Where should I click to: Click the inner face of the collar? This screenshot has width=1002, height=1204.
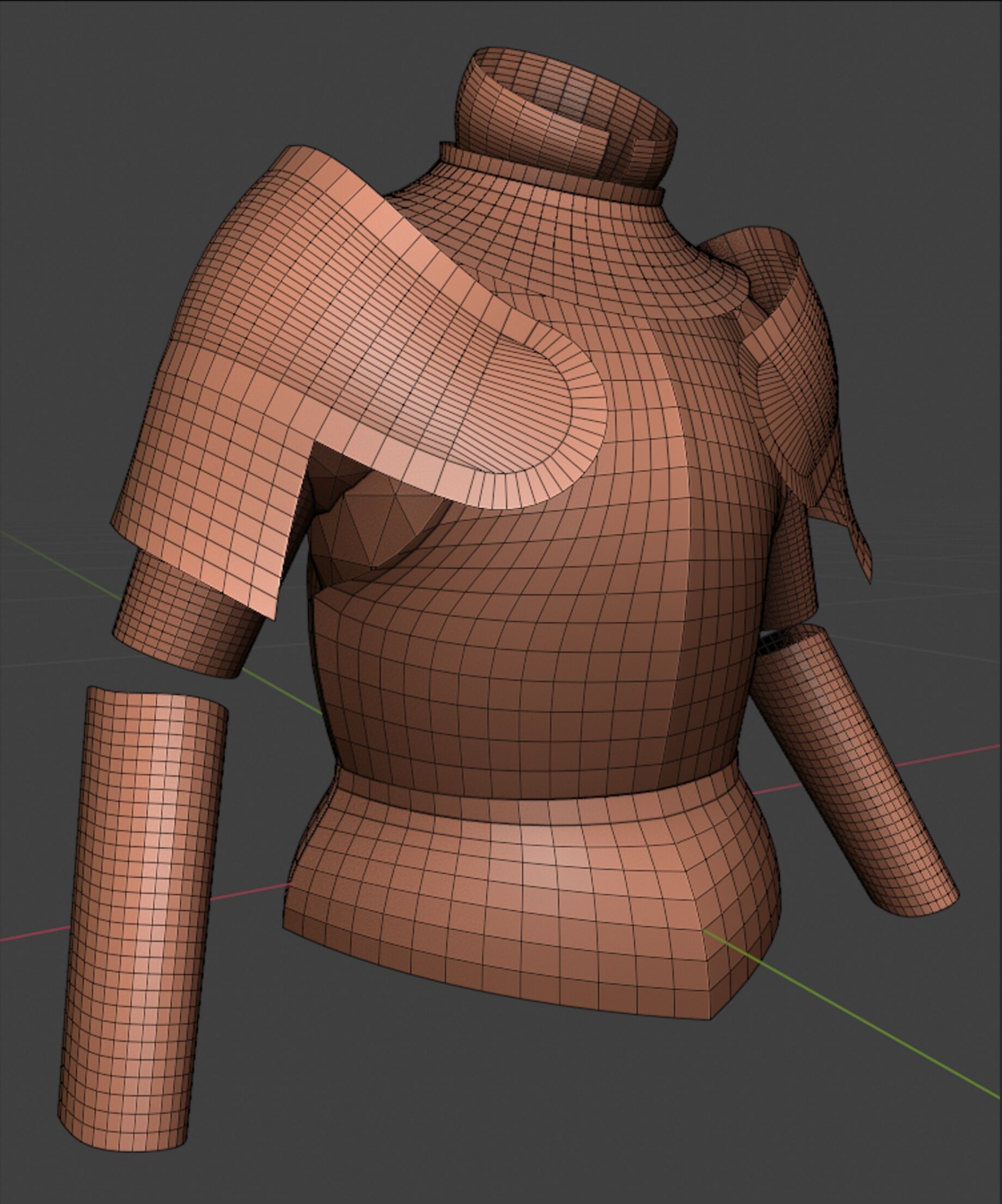pos(573,98)
